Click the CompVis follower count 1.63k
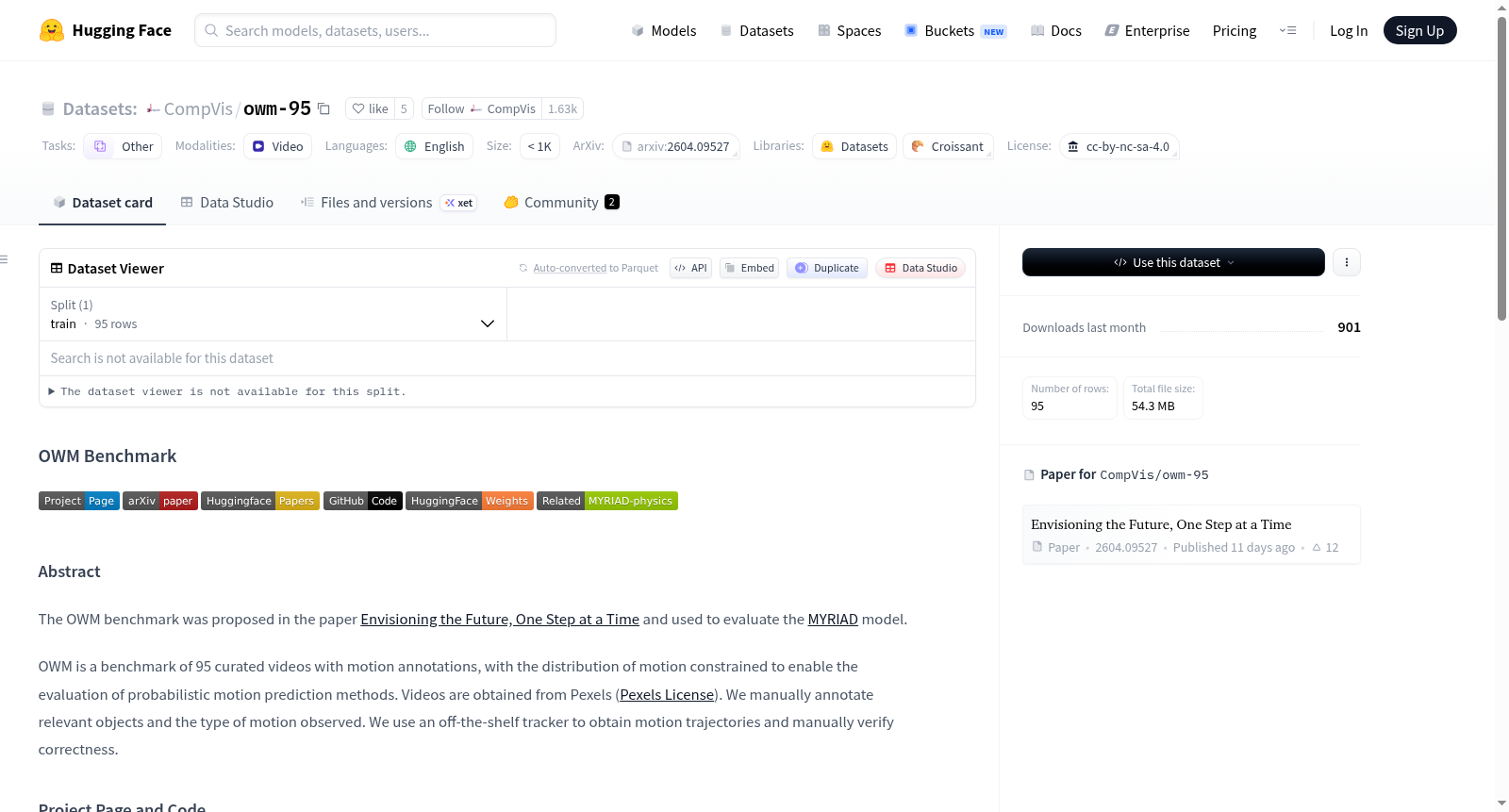The image size is (1509, 812). point(563,108)
